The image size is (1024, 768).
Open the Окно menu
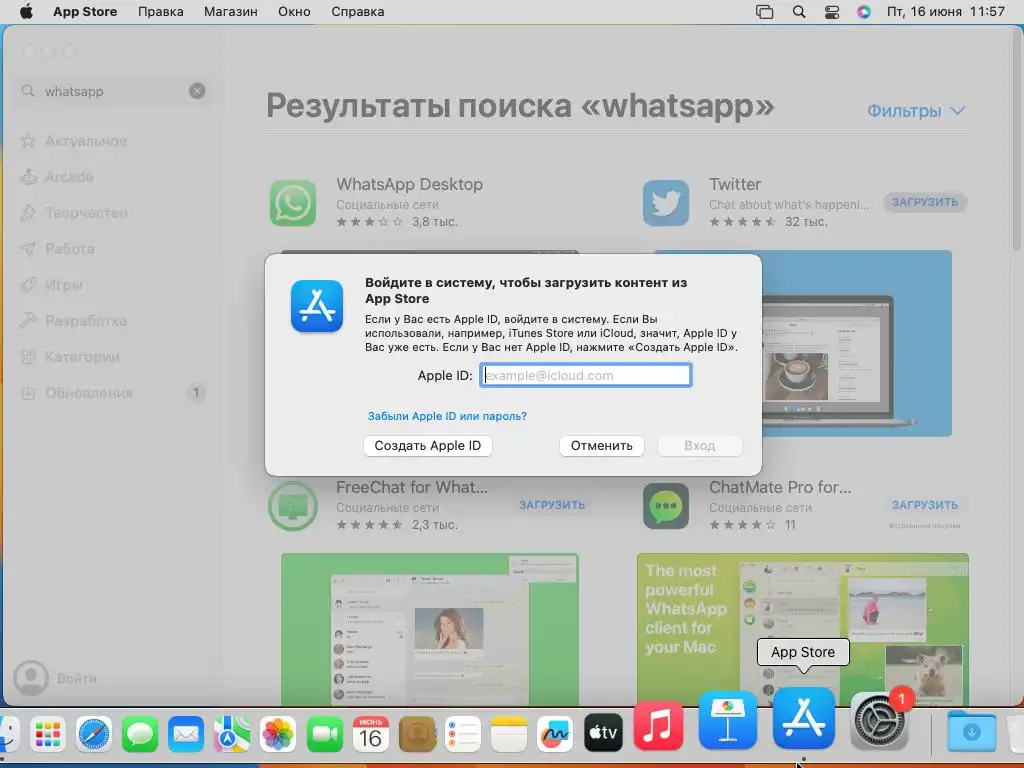point(294,11)
